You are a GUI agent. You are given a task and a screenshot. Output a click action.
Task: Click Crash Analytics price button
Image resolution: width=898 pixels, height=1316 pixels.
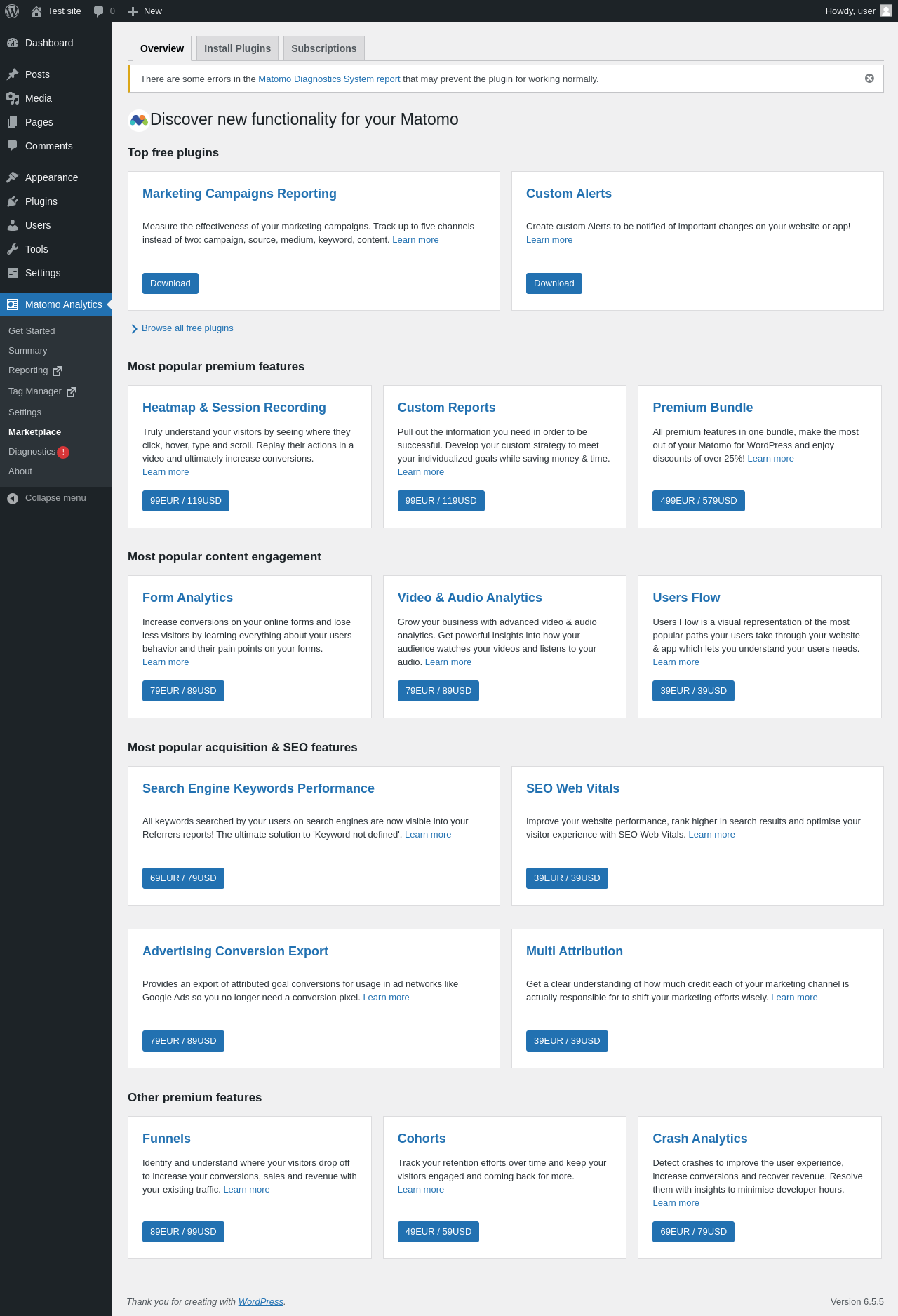(693, 1232)
